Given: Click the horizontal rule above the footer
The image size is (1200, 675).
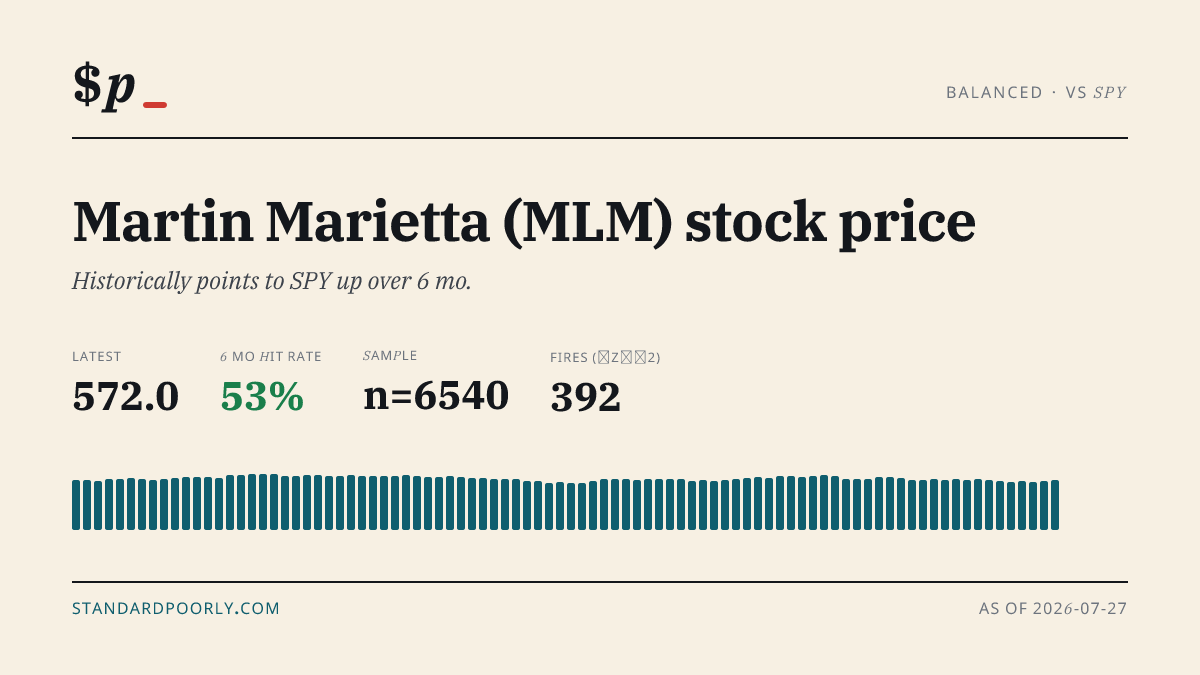Looking at the screenshot, I should click(x=600, y=581).
